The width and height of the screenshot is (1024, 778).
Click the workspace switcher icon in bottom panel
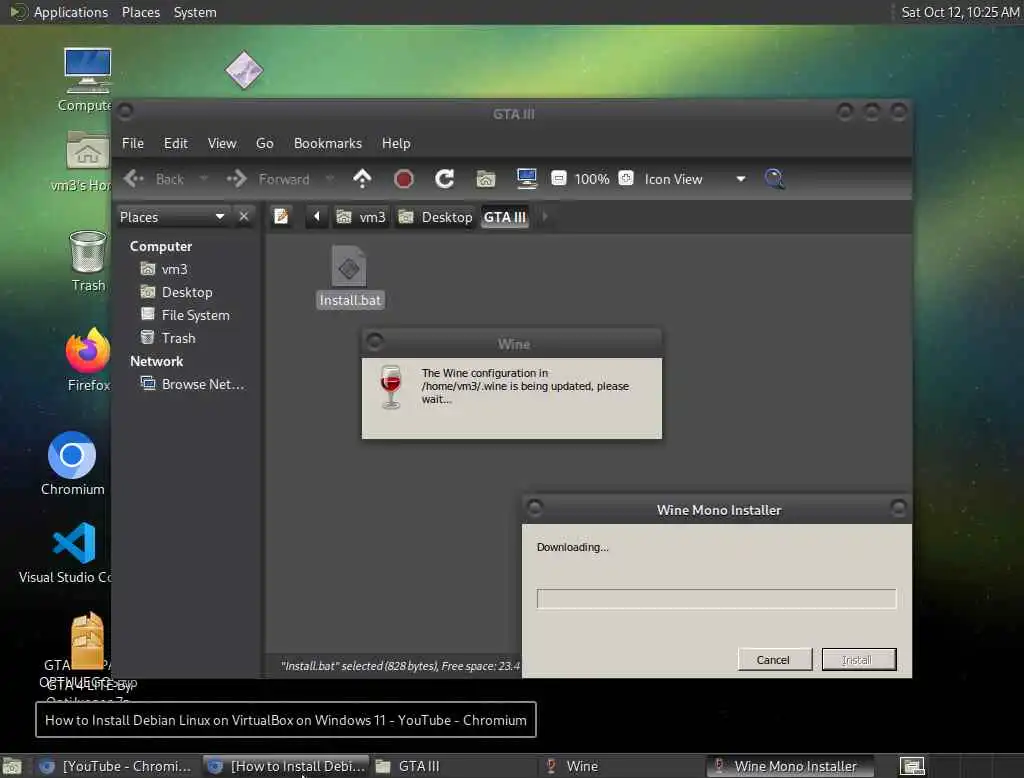[x=912, y=766]
